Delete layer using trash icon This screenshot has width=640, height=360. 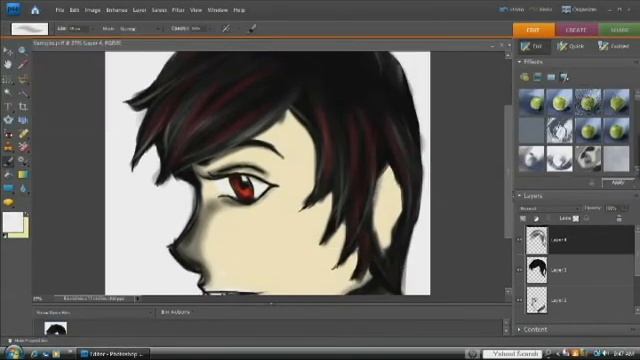pos(619,219)
